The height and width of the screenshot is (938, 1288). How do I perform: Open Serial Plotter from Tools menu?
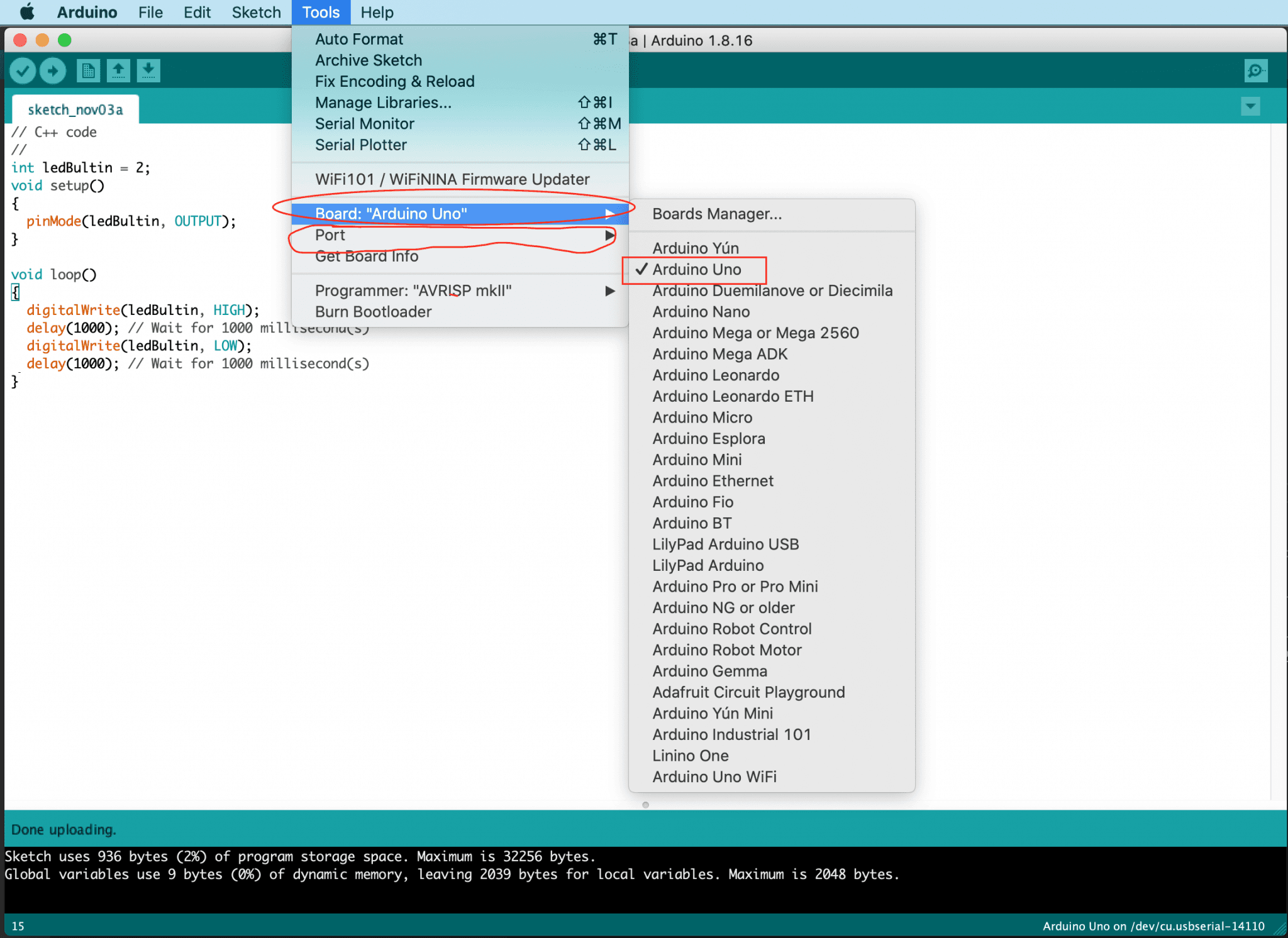pyautogui.click(x=460, y=145)
